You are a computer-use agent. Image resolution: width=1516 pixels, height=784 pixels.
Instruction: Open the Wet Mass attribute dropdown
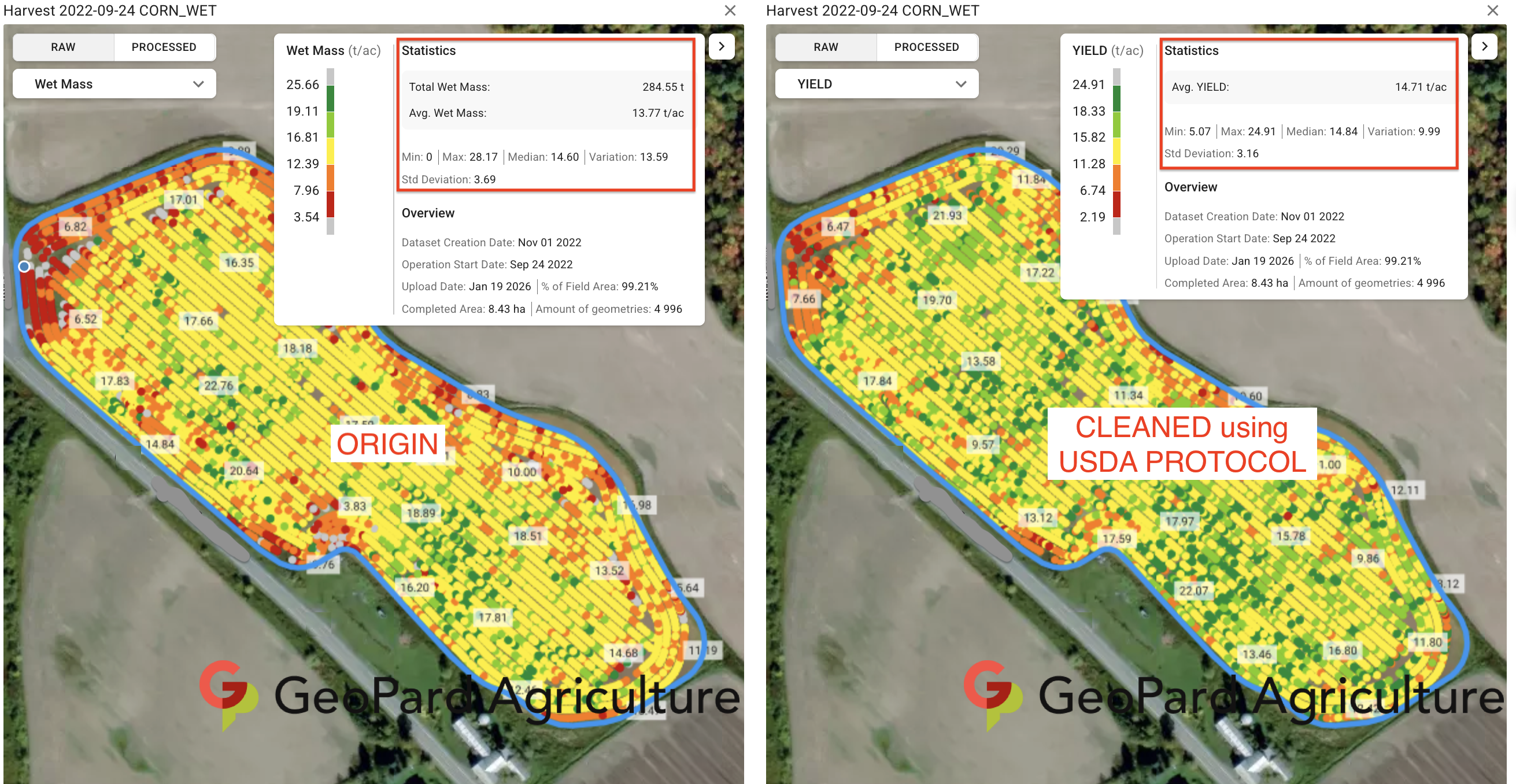pos(114,84)
